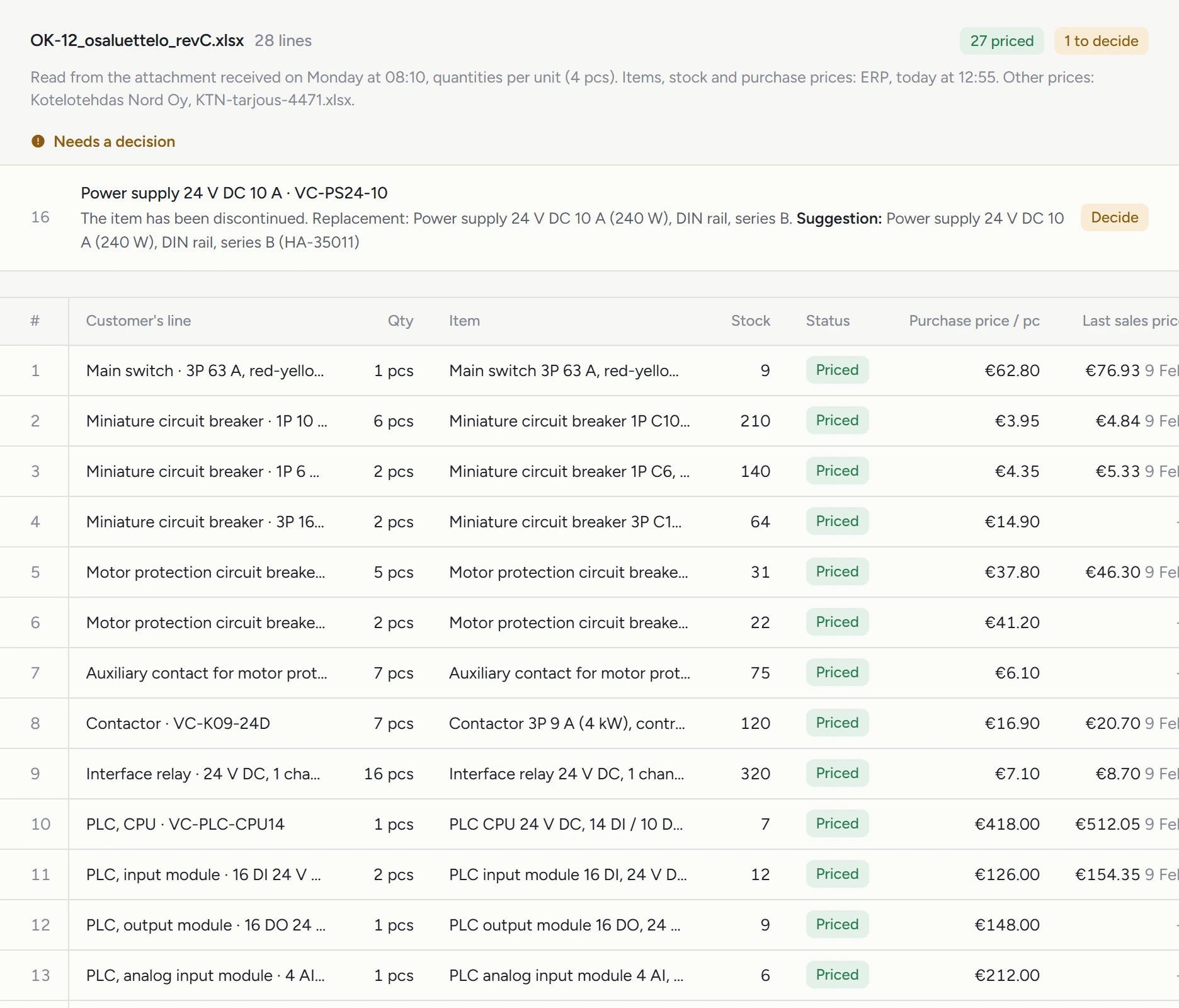The image size is (1179, 1008).
Task: Click the Decide button for line 16
Action: (x=1114, y=217)
